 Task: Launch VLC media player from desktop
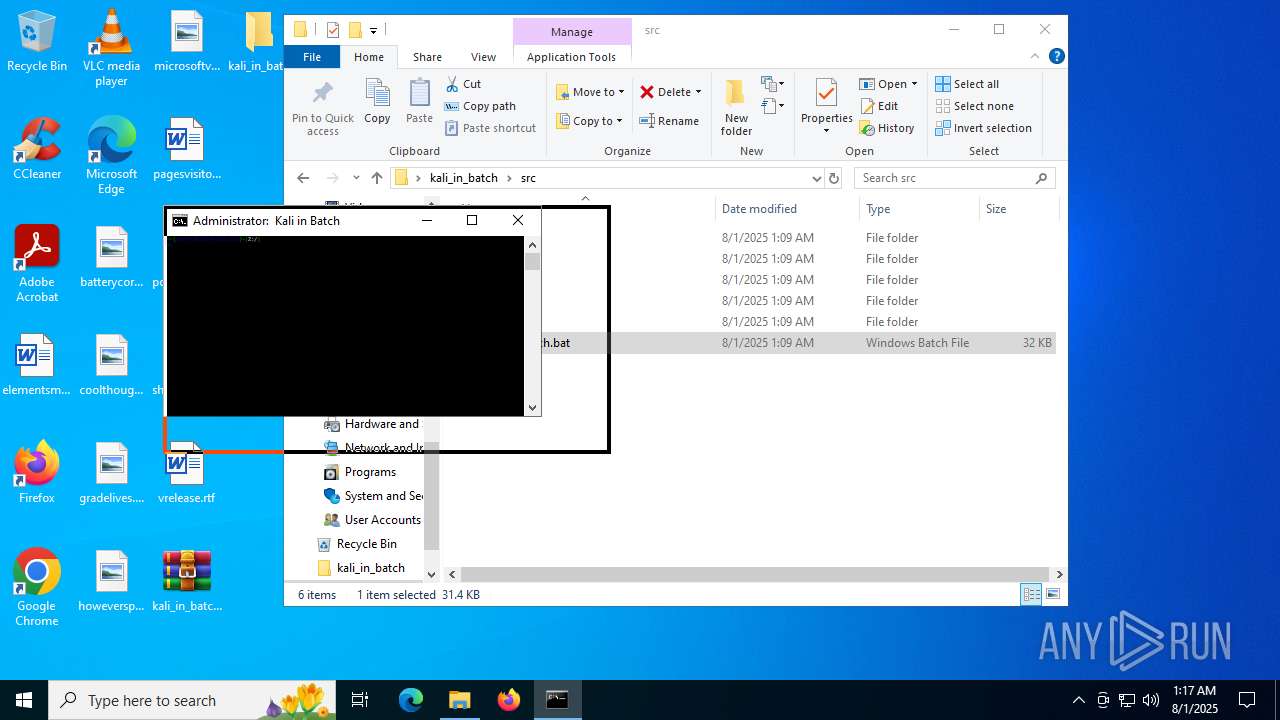tap(111, 48)
